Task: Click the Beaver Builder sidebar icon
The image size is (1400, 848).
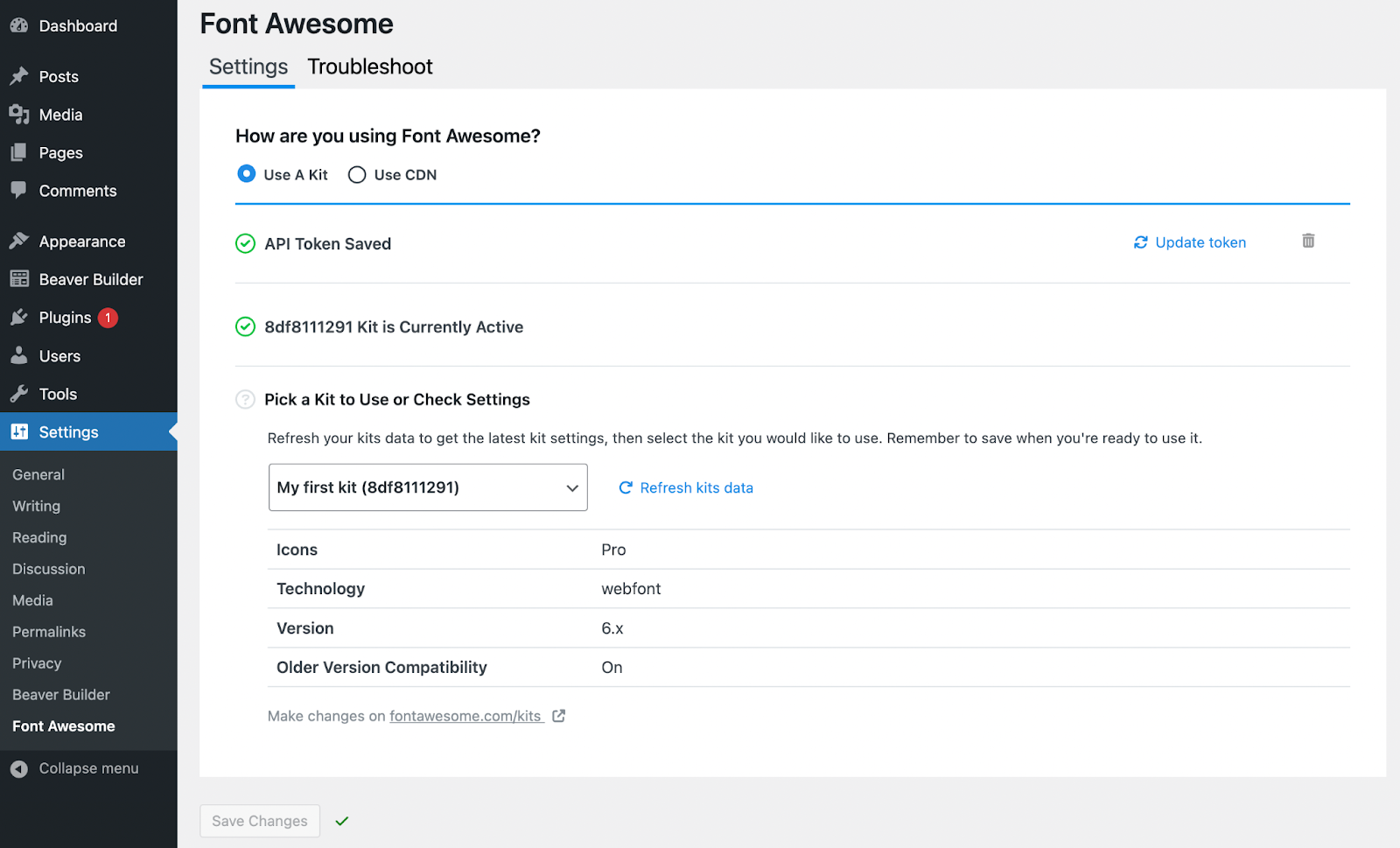Action: pos(19,279)
